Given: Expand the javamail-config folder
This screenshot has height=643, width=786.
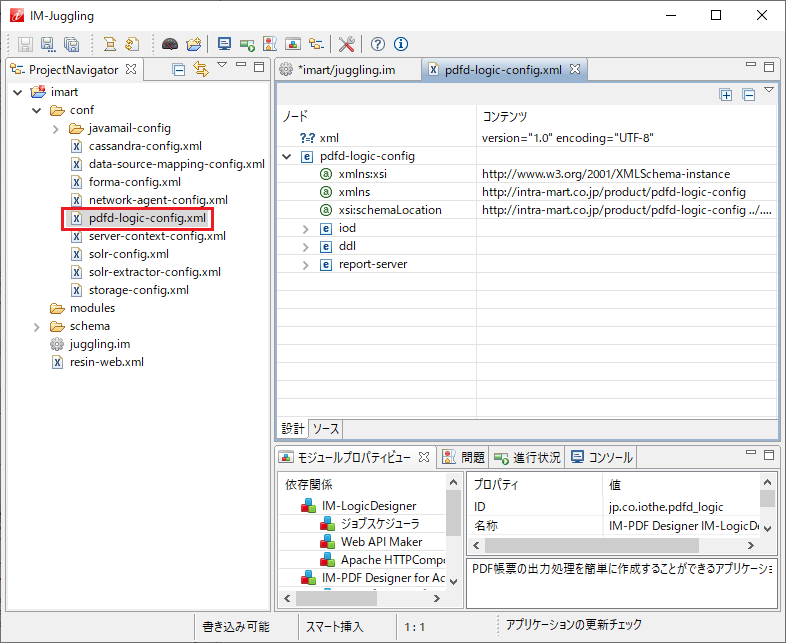Looking at the screenshot, I should click(56, 129).
